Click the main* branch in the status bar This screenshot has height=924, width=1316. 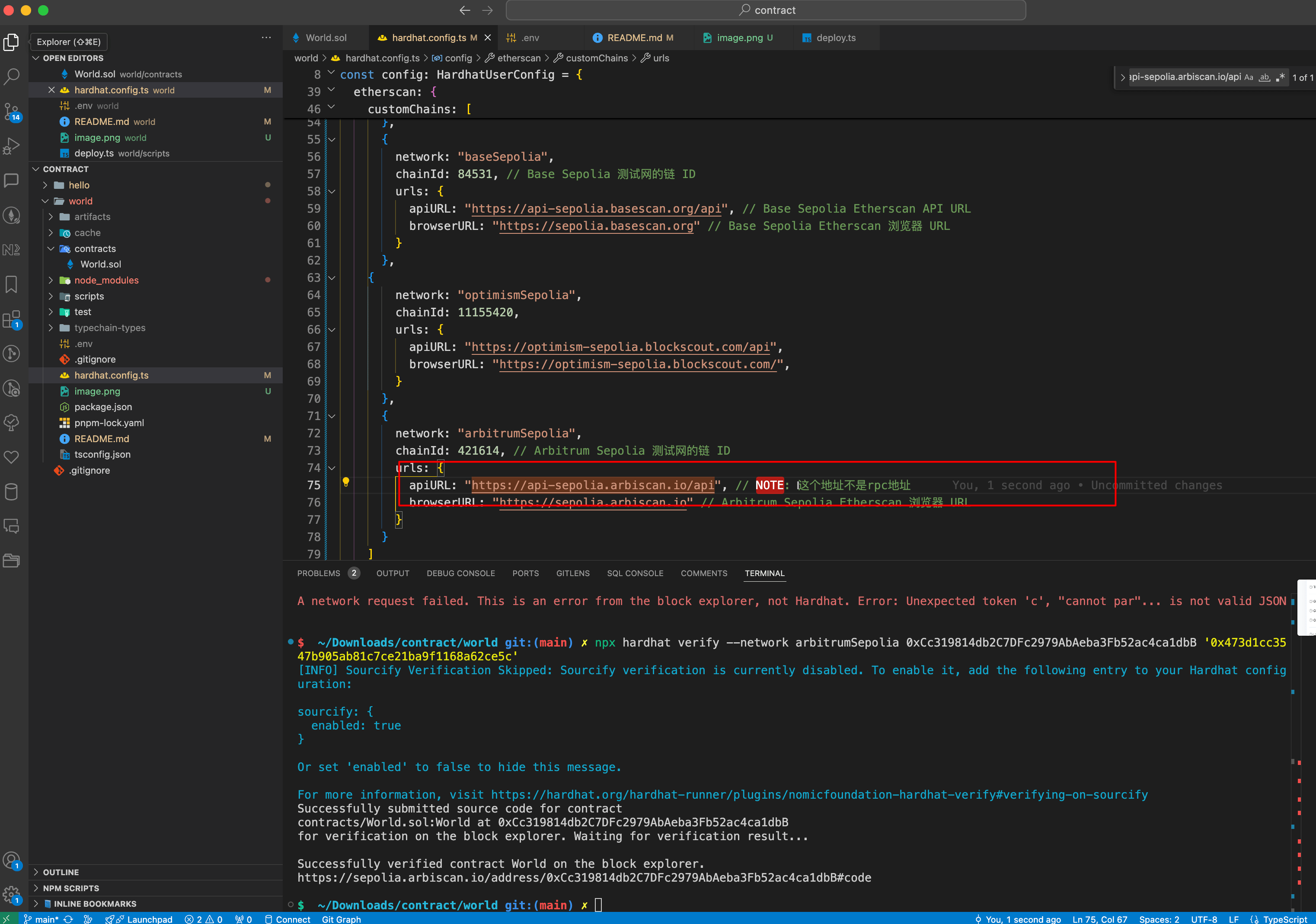coord(41,919)
